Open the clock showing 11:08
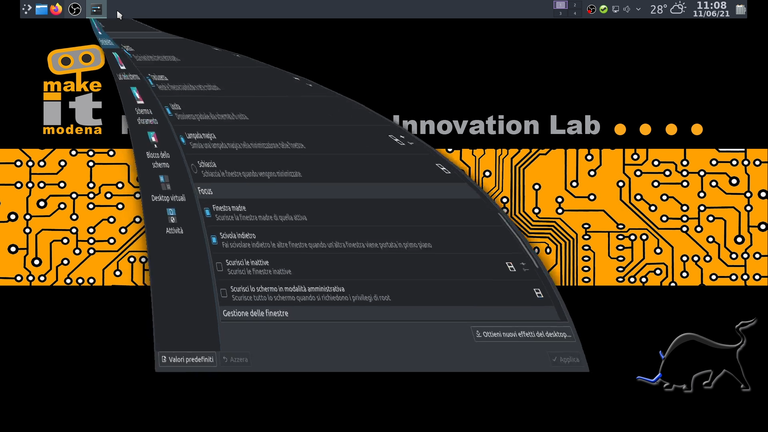Screen dimensions: 768x432 point(711,9)
